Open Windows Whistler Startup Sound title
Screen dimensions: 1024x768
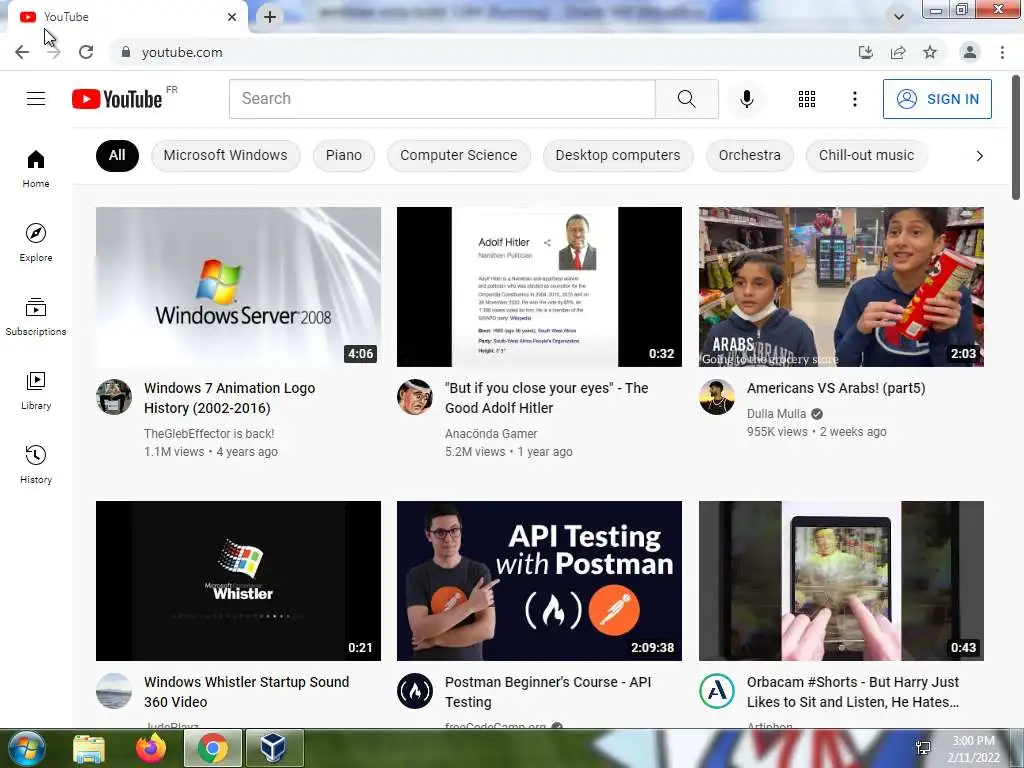(x=246, y=692)
